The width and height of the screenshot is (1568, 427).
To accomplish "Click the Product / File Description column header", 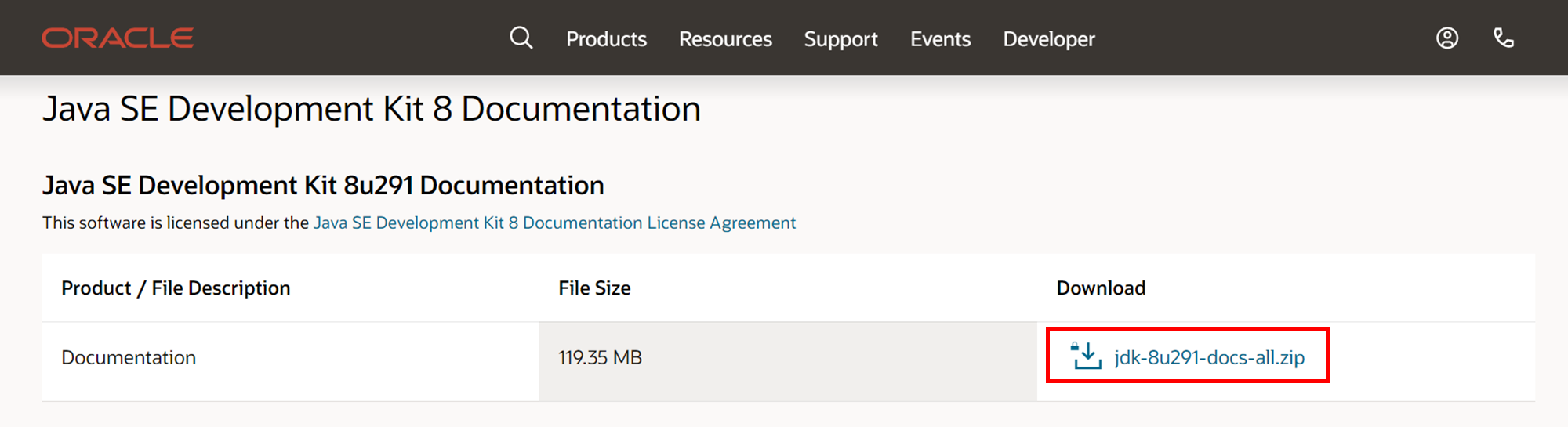I will (176, 288).
